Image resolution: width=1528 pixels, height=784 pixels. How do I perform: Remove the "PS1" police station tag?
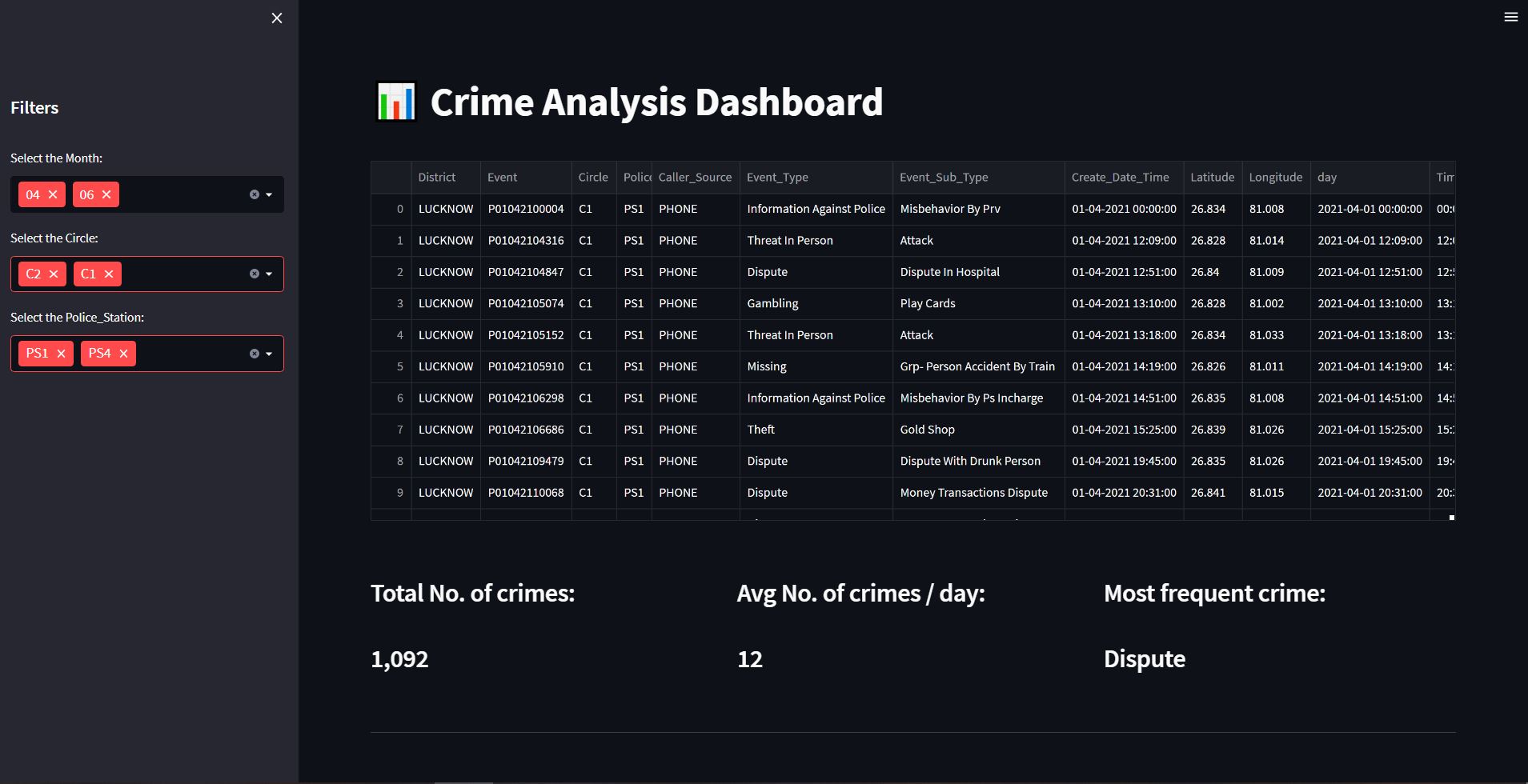(x=62, y=352)
